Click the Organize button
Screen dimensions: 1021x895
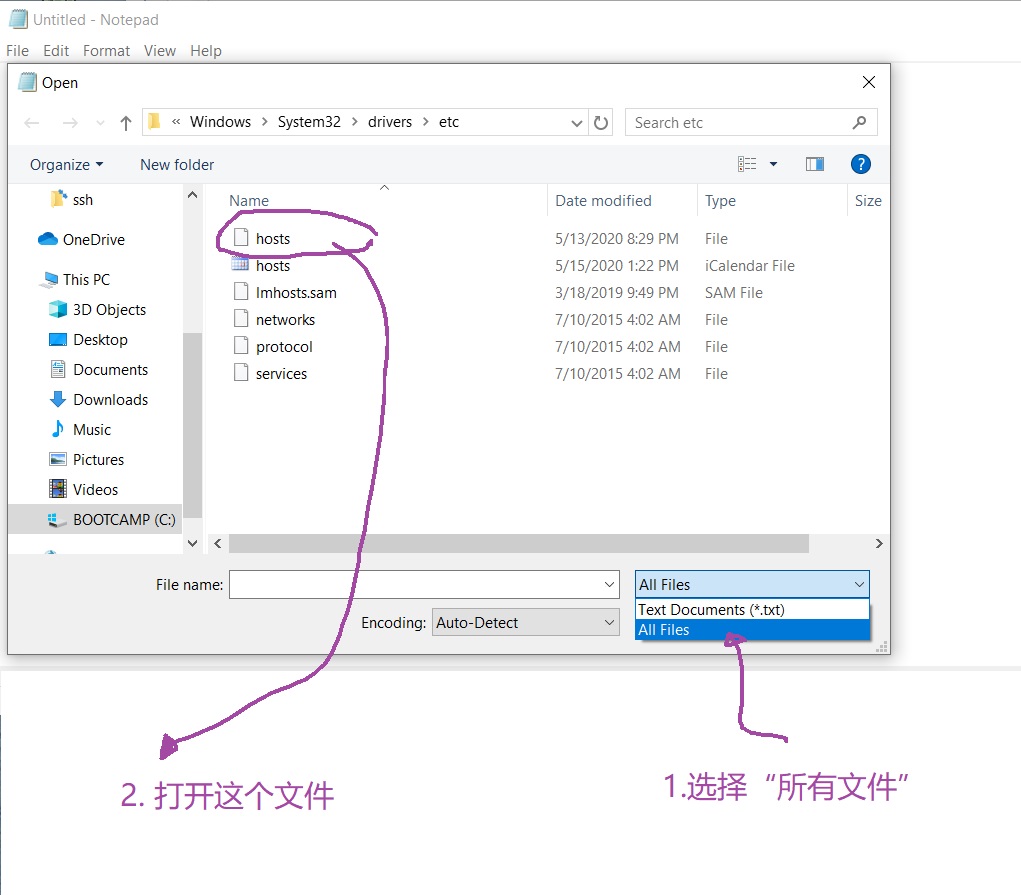coord(66,165)
